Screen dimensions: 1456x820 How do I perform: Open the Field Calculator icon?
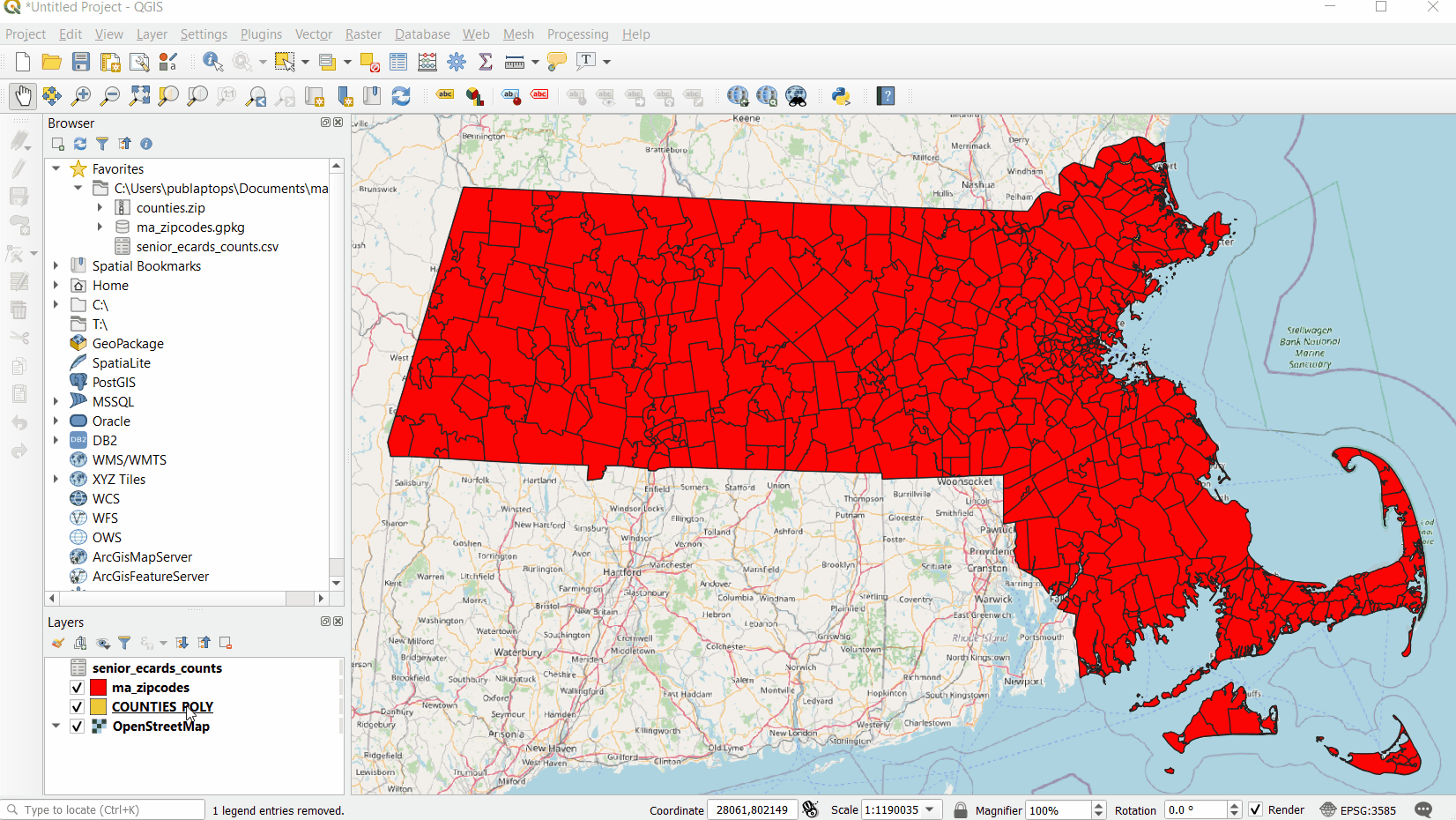point(427,62)
